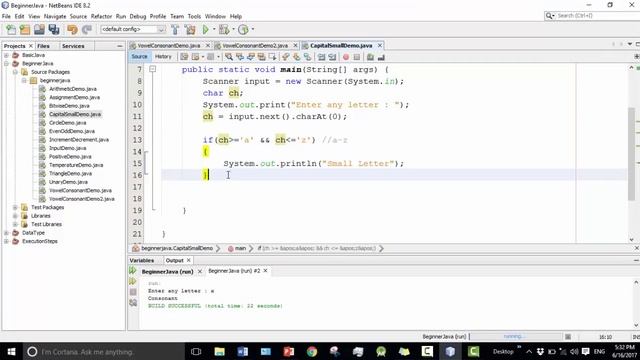Click the Redo toolbar icon
This screenshot has width=640, height=360.
pos(87,29)
